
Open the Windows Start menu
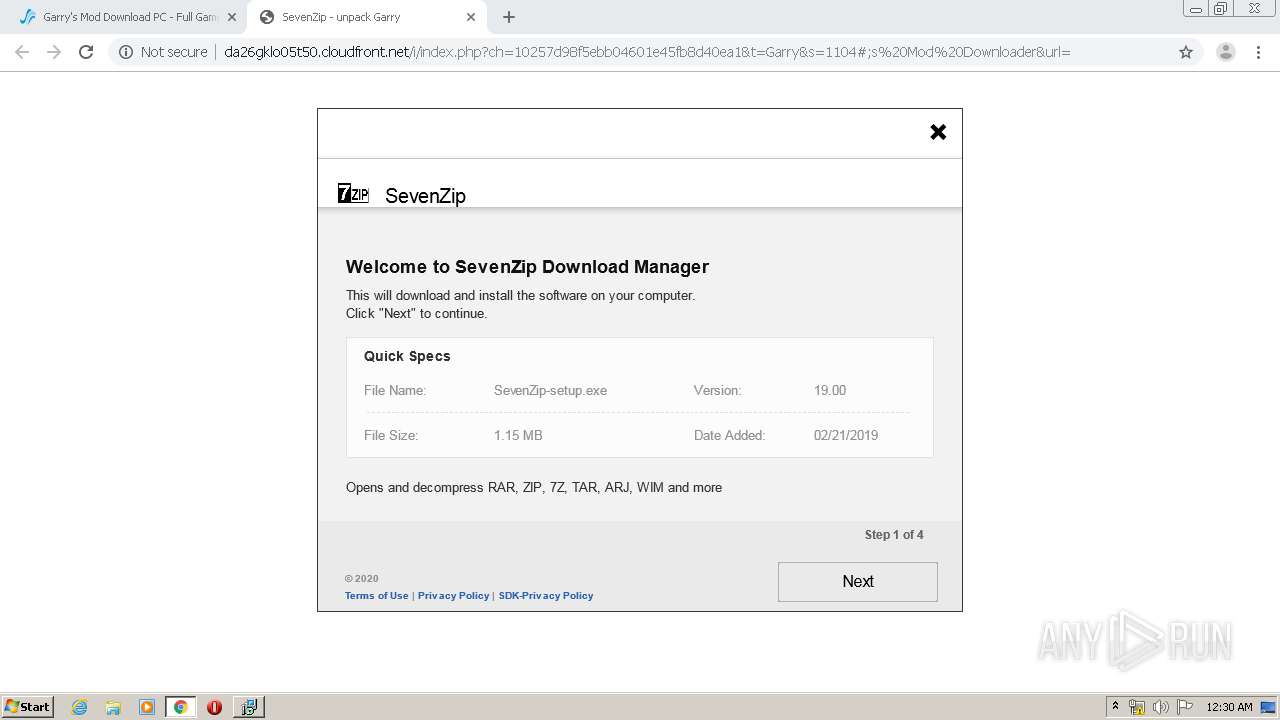28,706
